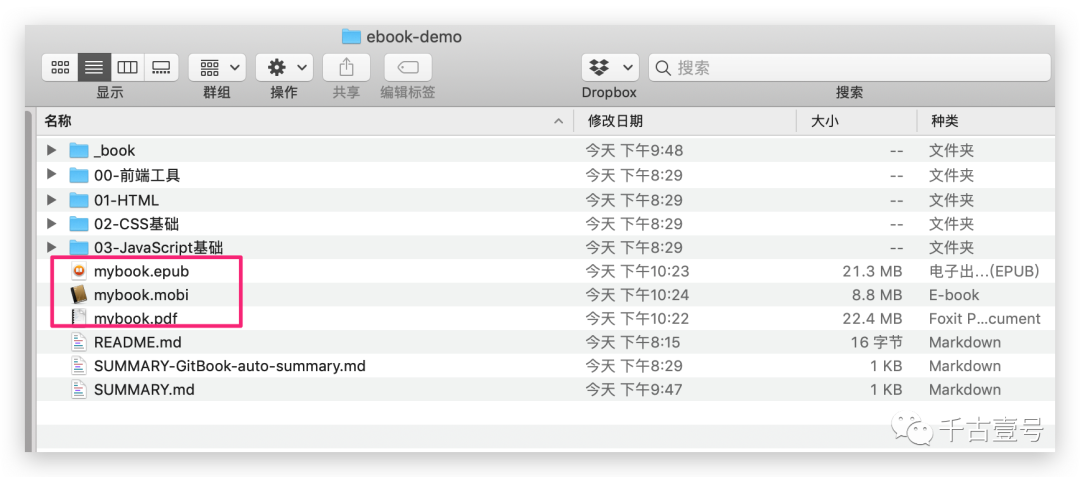Click the mybook.epub file icon

[79, 271]
